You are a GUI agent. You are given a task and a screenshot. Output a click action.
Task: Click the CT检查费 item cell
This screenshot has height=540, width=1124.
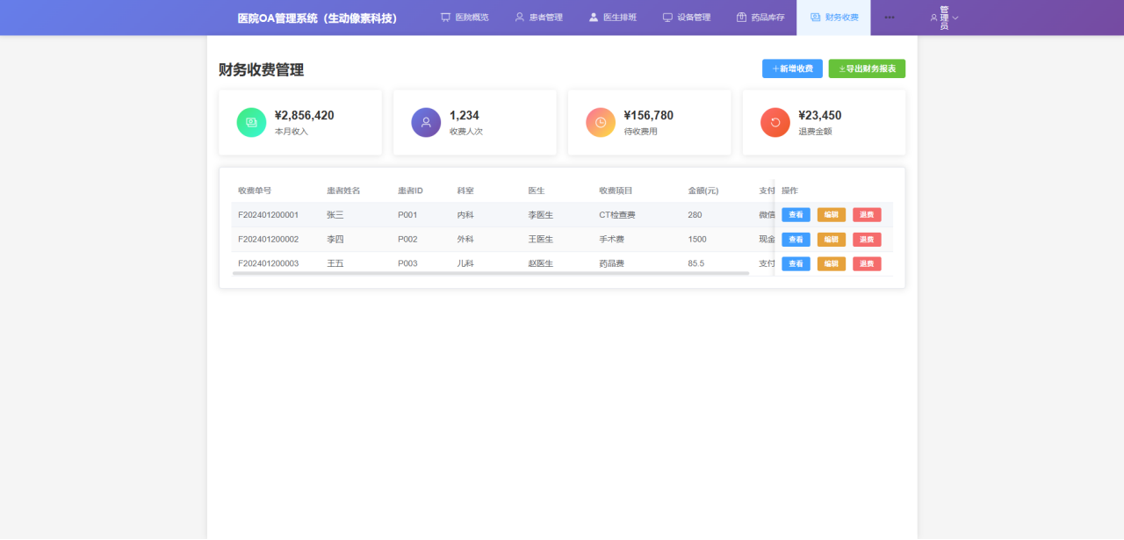(617, 214)
